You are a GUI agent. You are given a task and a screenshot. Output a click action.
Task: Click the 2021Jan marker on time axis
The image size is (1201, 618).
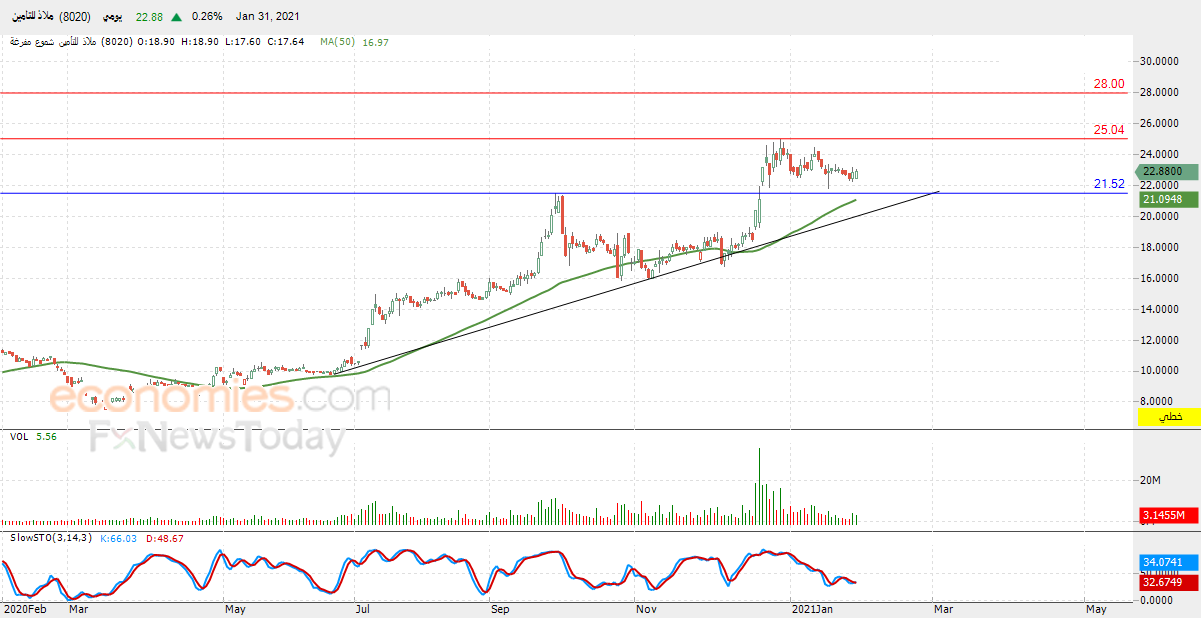[812, 608]
